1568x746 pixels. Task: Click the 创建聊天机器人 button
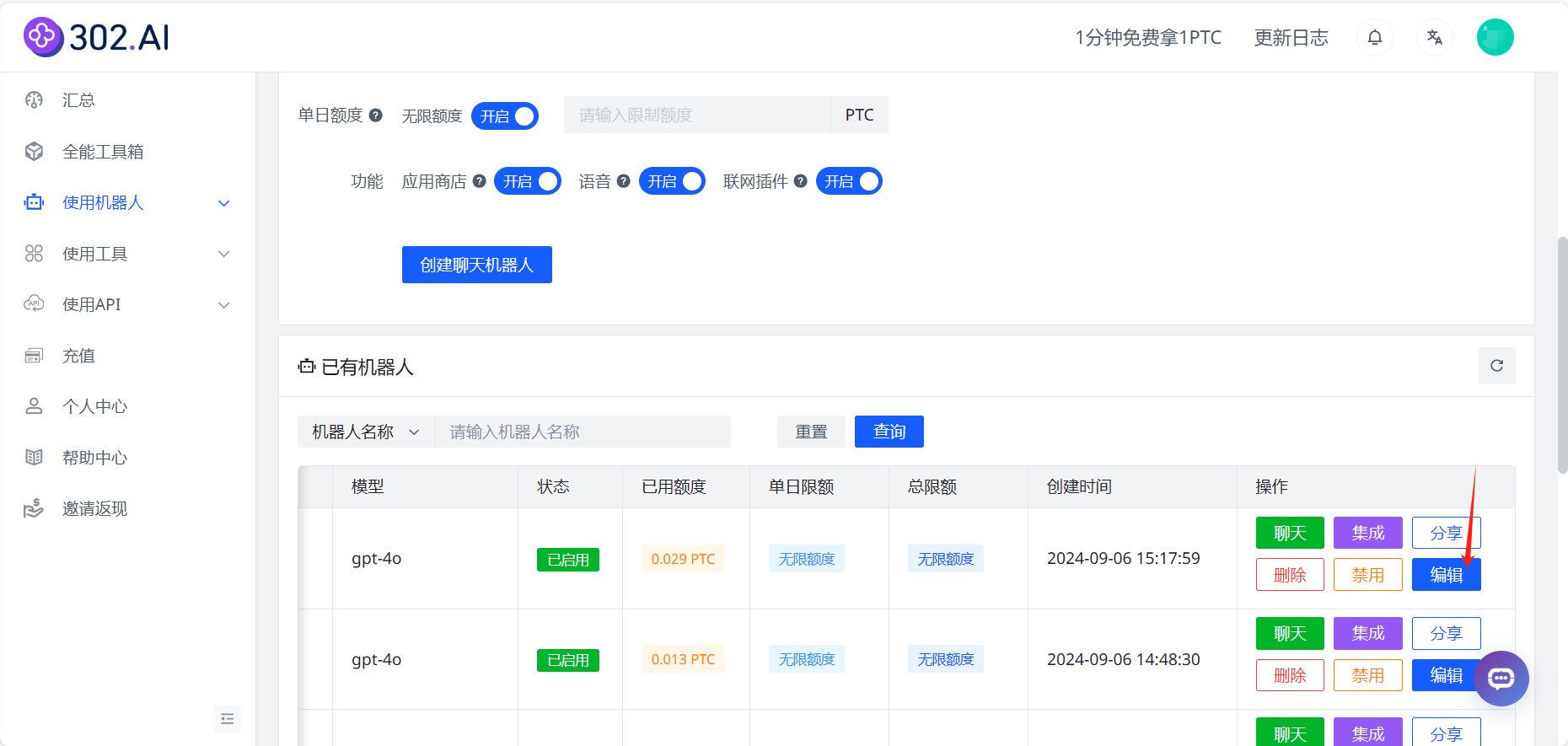click(477, 265)
